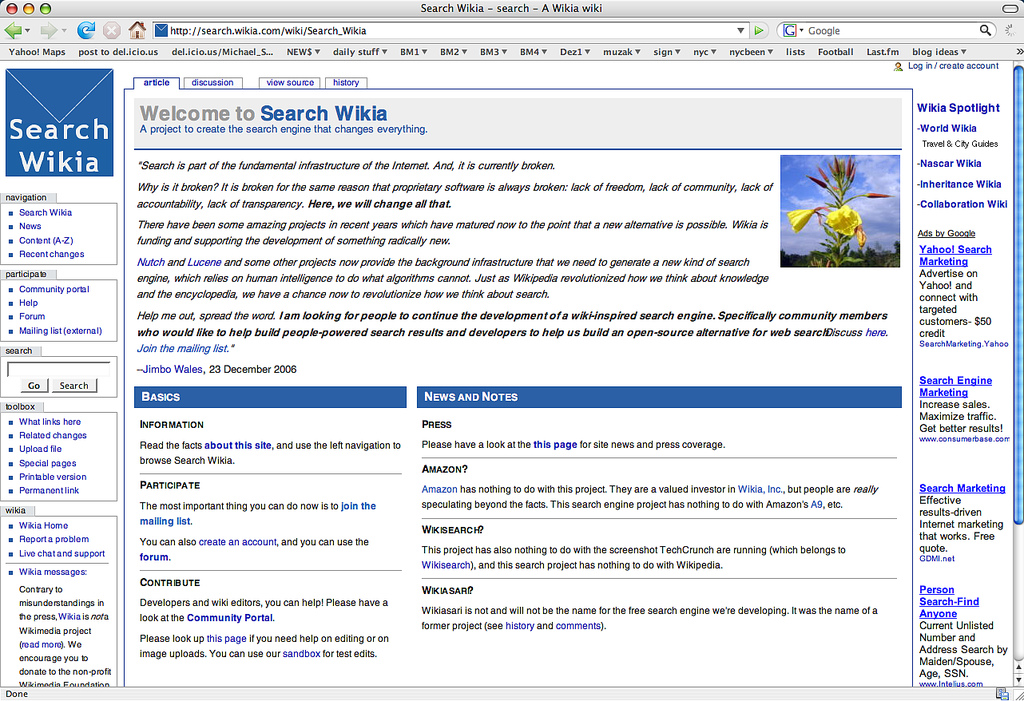Click the green Go arrow beside address bar
Viewport: 1024px width, 701px height.
tap(759, 30)
